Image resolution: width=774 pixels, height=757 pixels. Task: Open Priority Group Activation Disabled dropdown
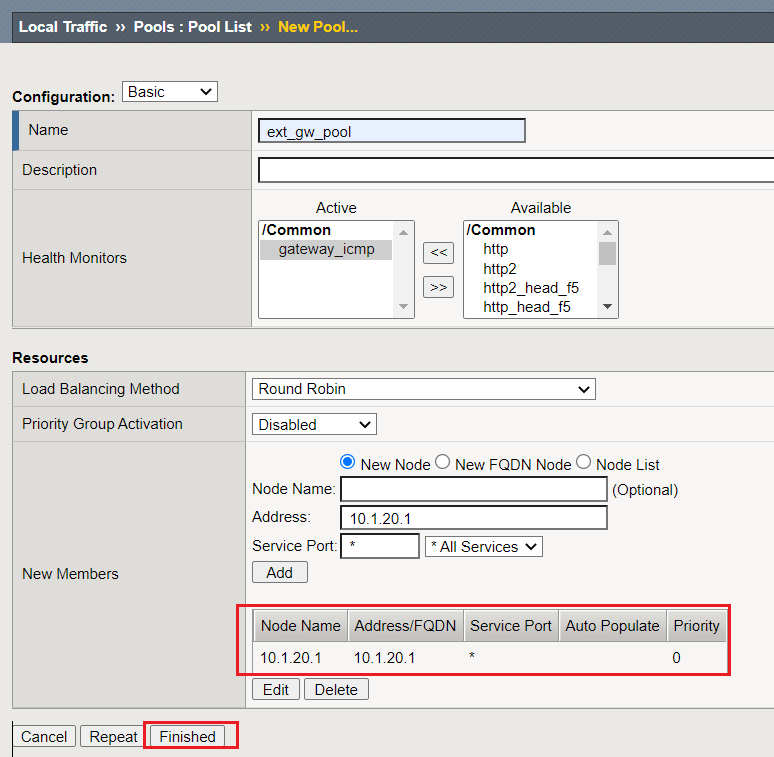(x=314, y=424)
